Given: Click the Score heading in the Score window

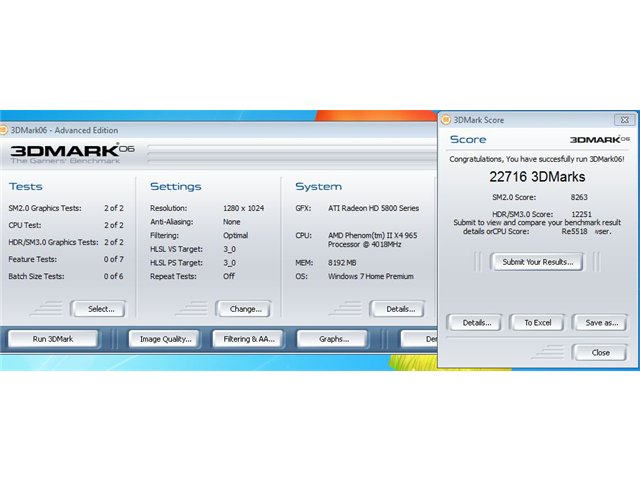Looking at the screenshot, I should [x=468, y=139].
